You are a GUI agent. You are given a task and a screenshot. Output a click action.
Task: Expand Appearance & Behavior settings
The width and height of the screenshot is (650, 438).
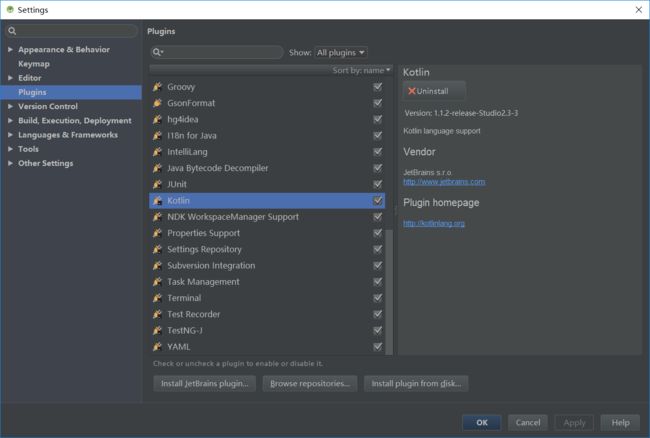10,49
